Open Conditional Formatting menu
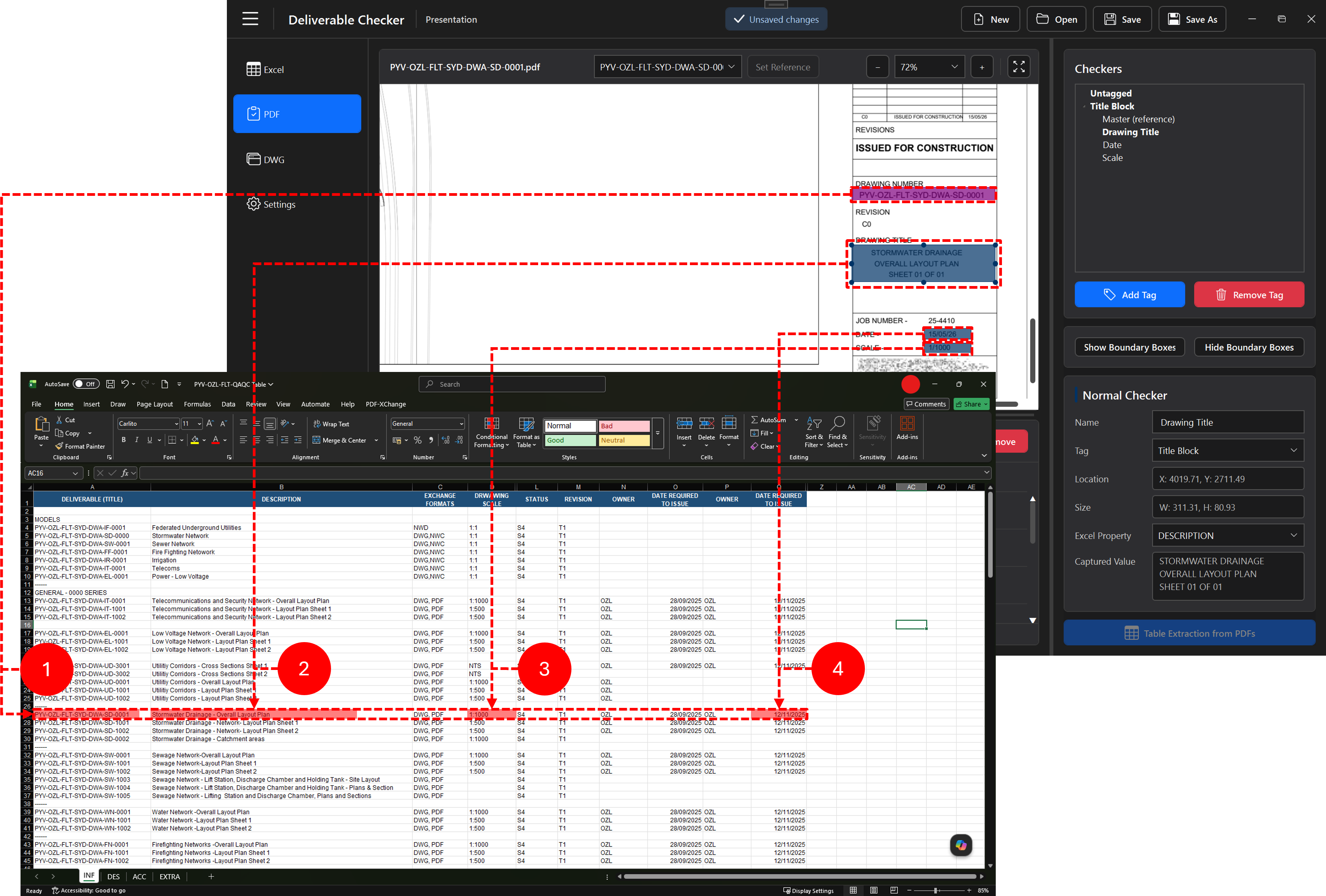 pyautogui.click(x=491, y=432)
